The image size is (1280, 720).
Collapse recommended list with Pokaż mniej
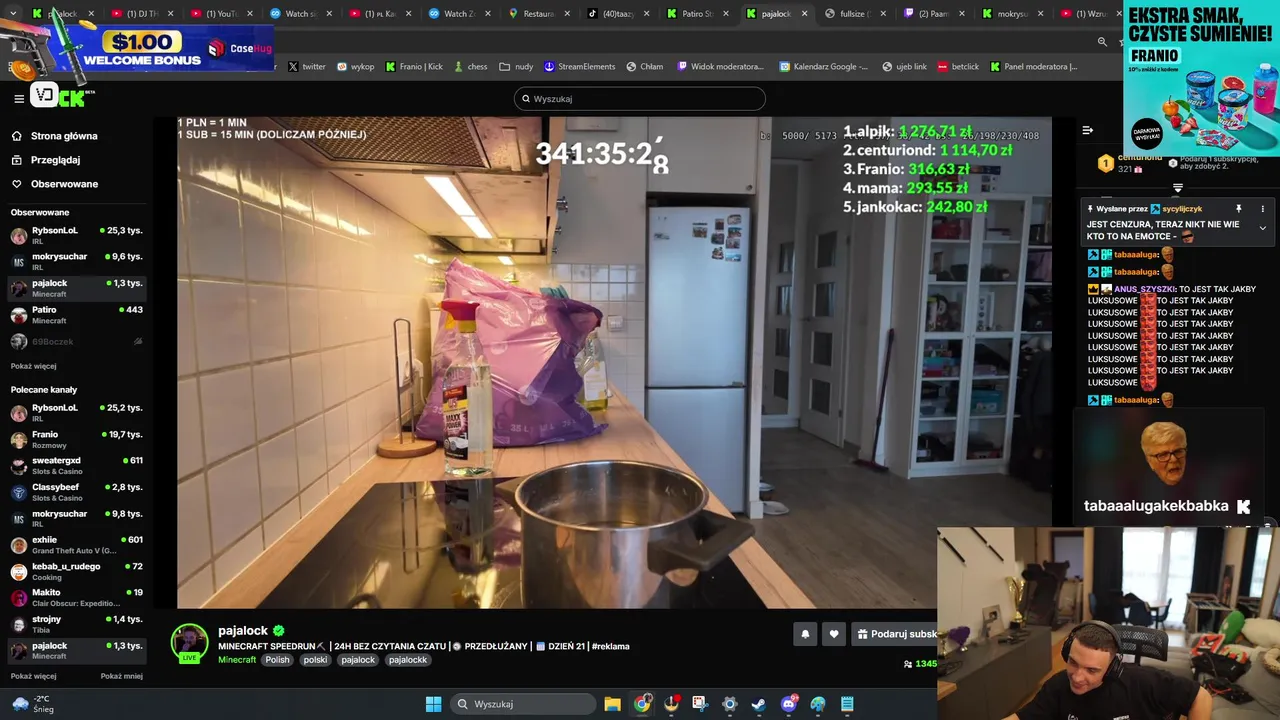point(121,676)
